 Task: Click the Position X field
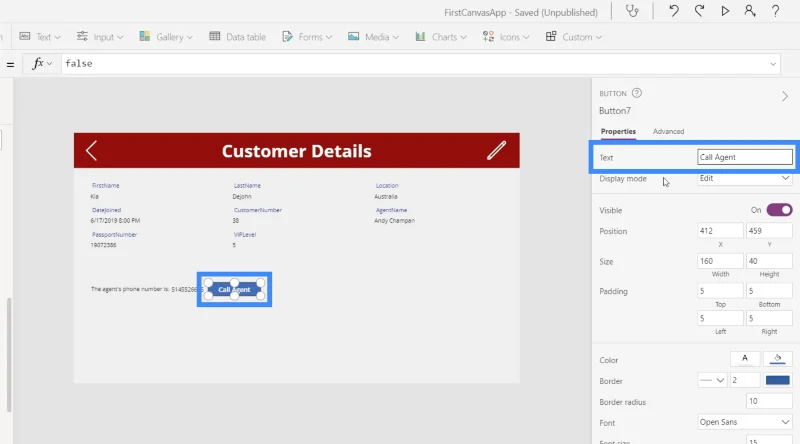click(720, 231)
